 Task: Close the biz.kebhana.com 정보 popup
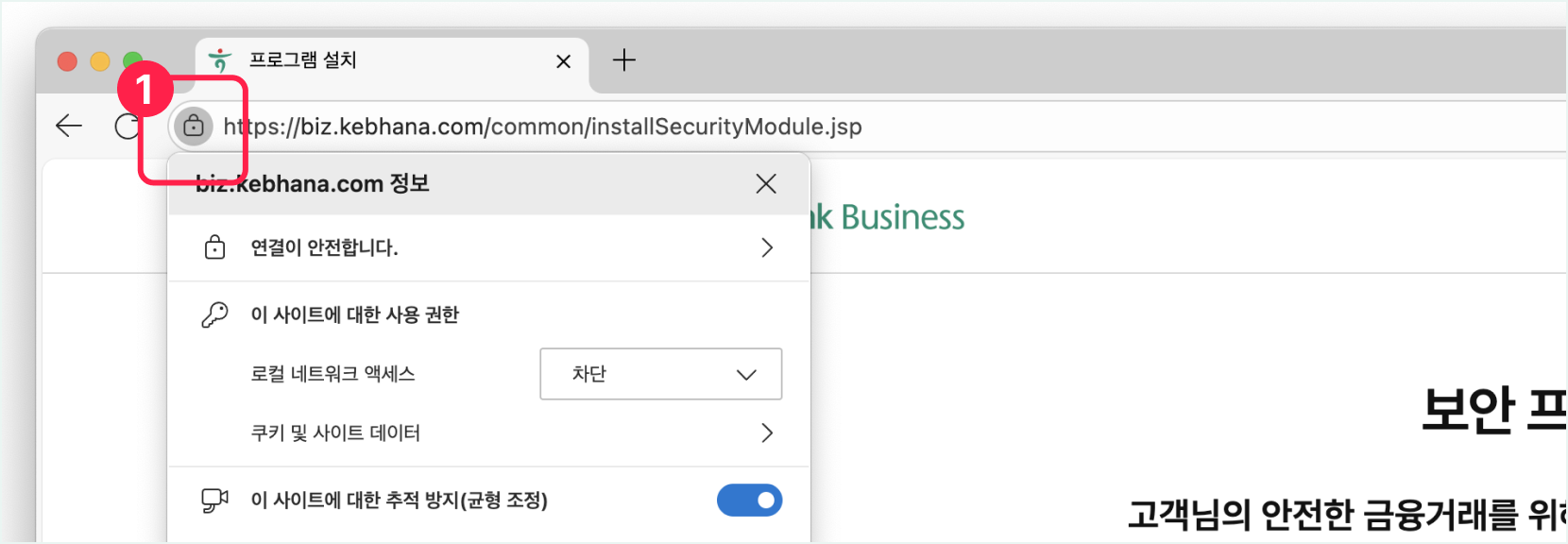pyautogui.click(x=766, y=183)
